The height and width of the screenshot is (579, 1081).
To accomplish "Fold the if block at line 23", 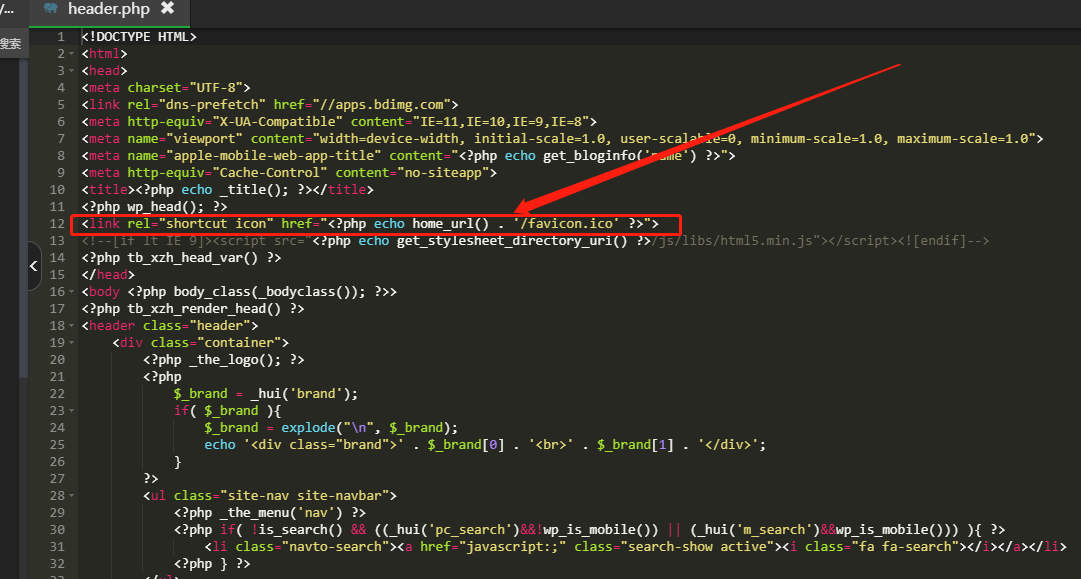I will pyautogui.click(x=72, y=412).
